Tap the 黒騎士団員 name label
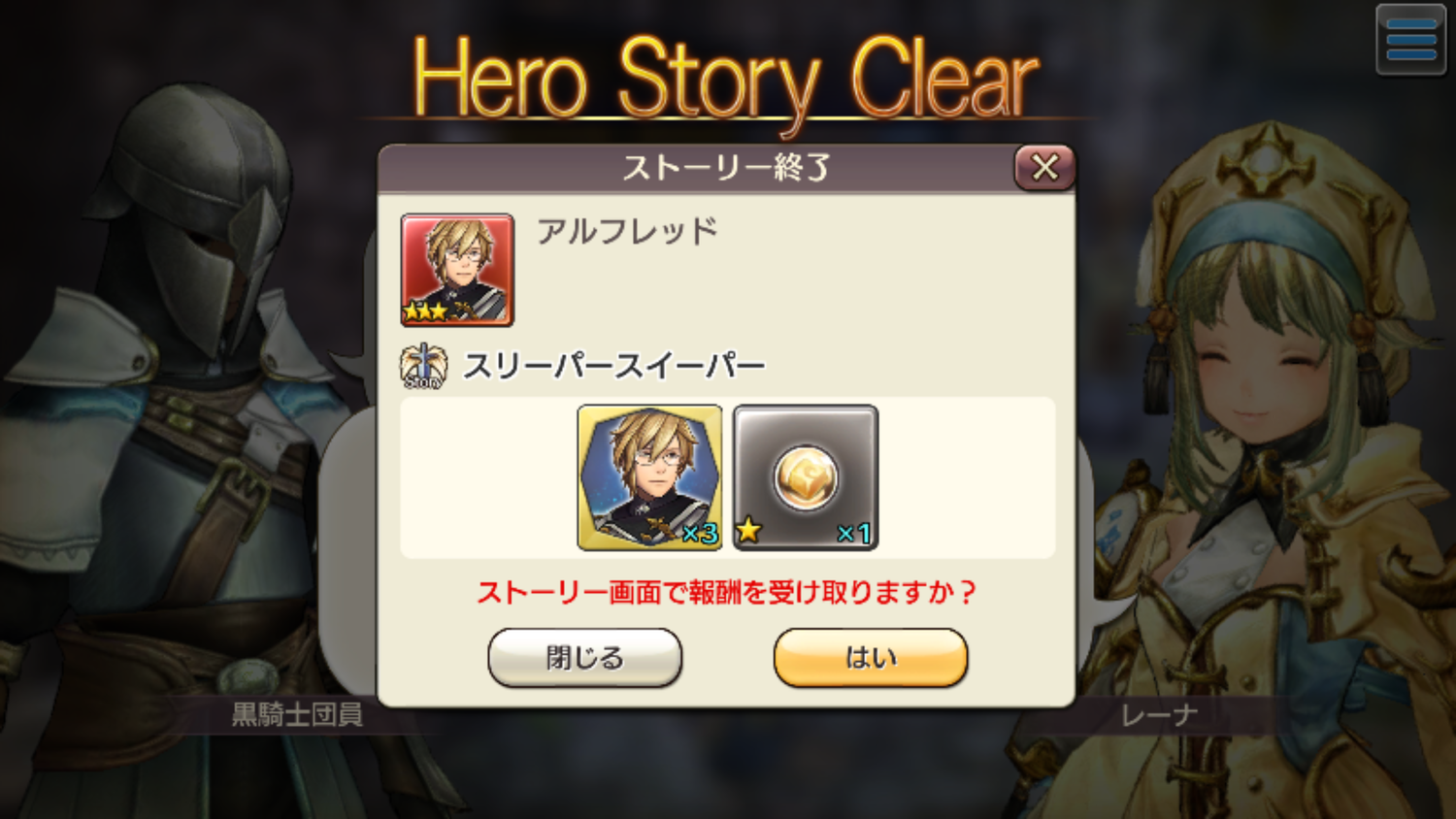The image size is (1456, 819). (297, 715)
